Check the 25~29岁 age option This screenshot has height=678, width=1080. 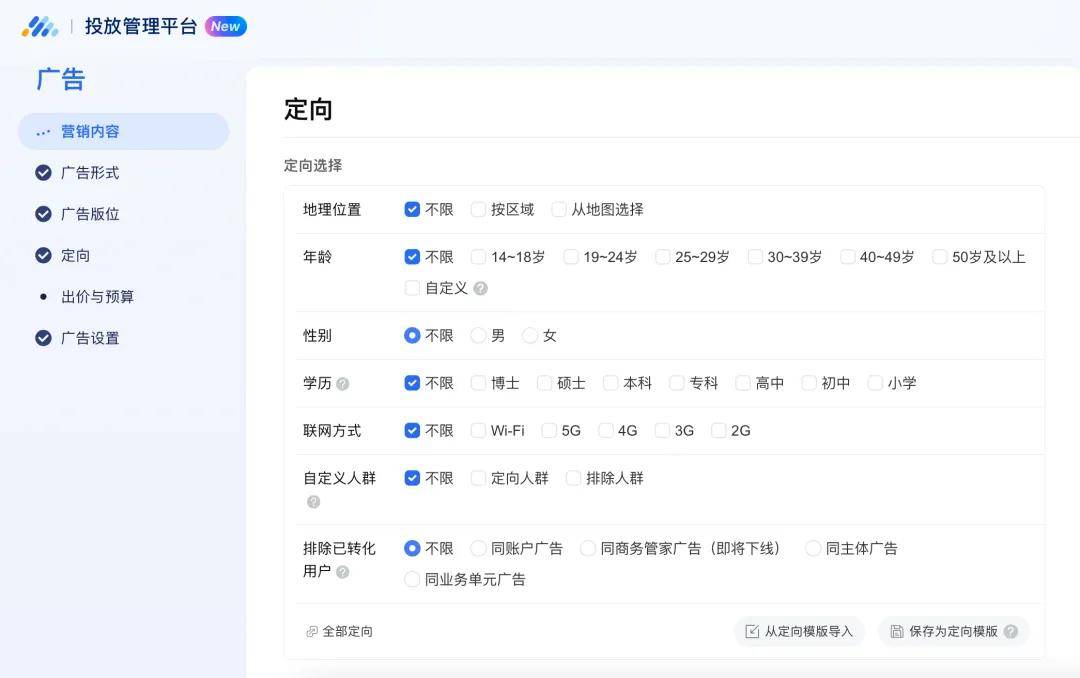[663, 257]
